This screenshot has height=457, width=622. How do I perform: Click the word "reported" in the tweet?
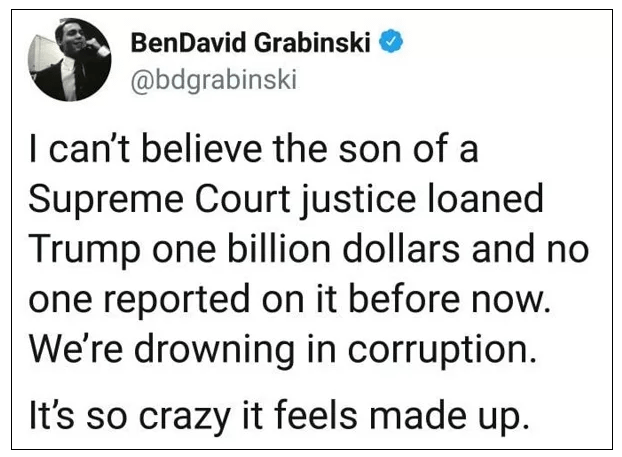(x=176, y=301)
